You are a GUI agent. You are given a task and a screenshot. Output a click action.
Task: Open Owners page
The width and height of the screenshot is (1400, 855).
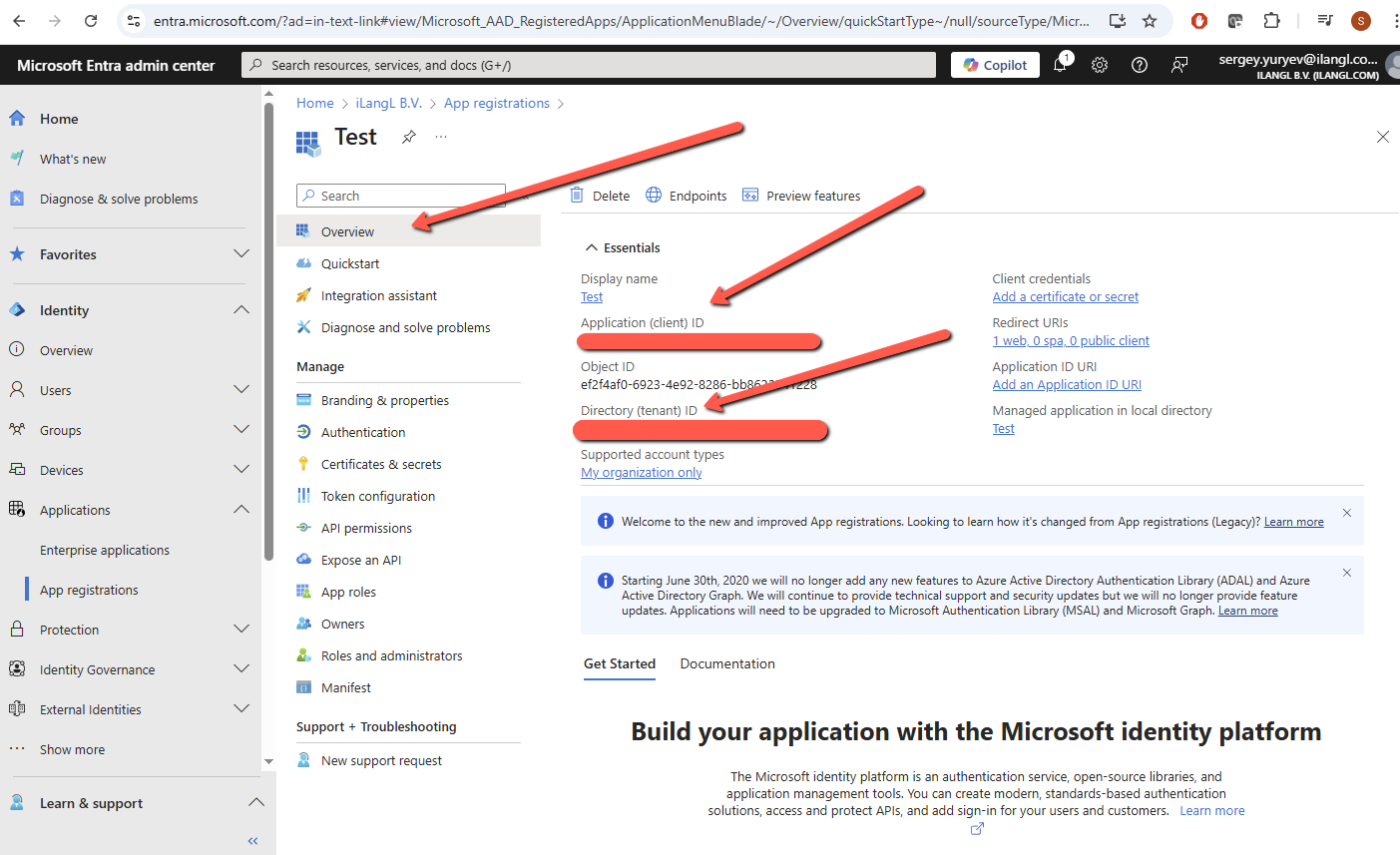click(343, 624)
